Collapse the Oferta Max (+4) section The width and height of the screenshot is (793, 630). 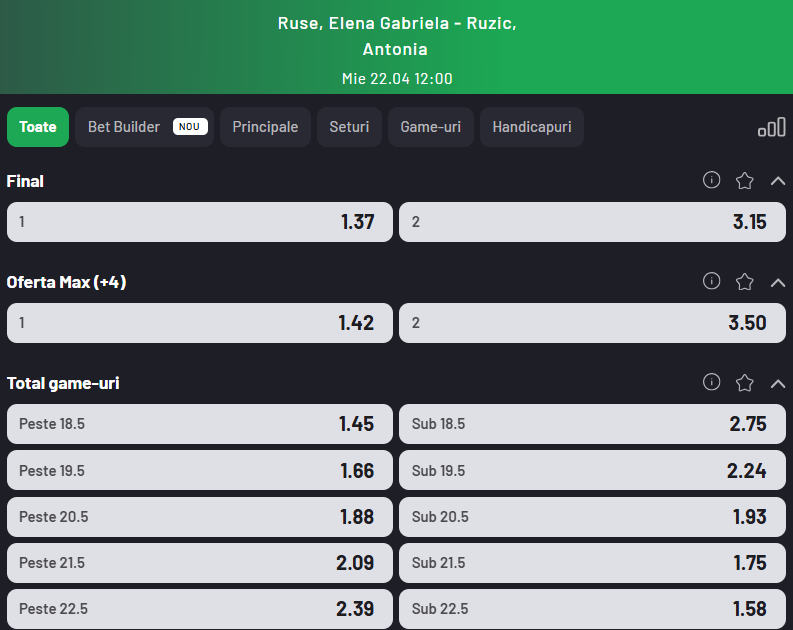[x=778, y=282]
